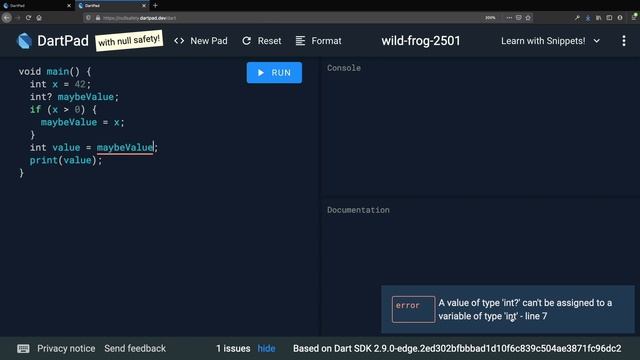
Task: Click the account profile icon in toolbar
Action: point(620,18)
